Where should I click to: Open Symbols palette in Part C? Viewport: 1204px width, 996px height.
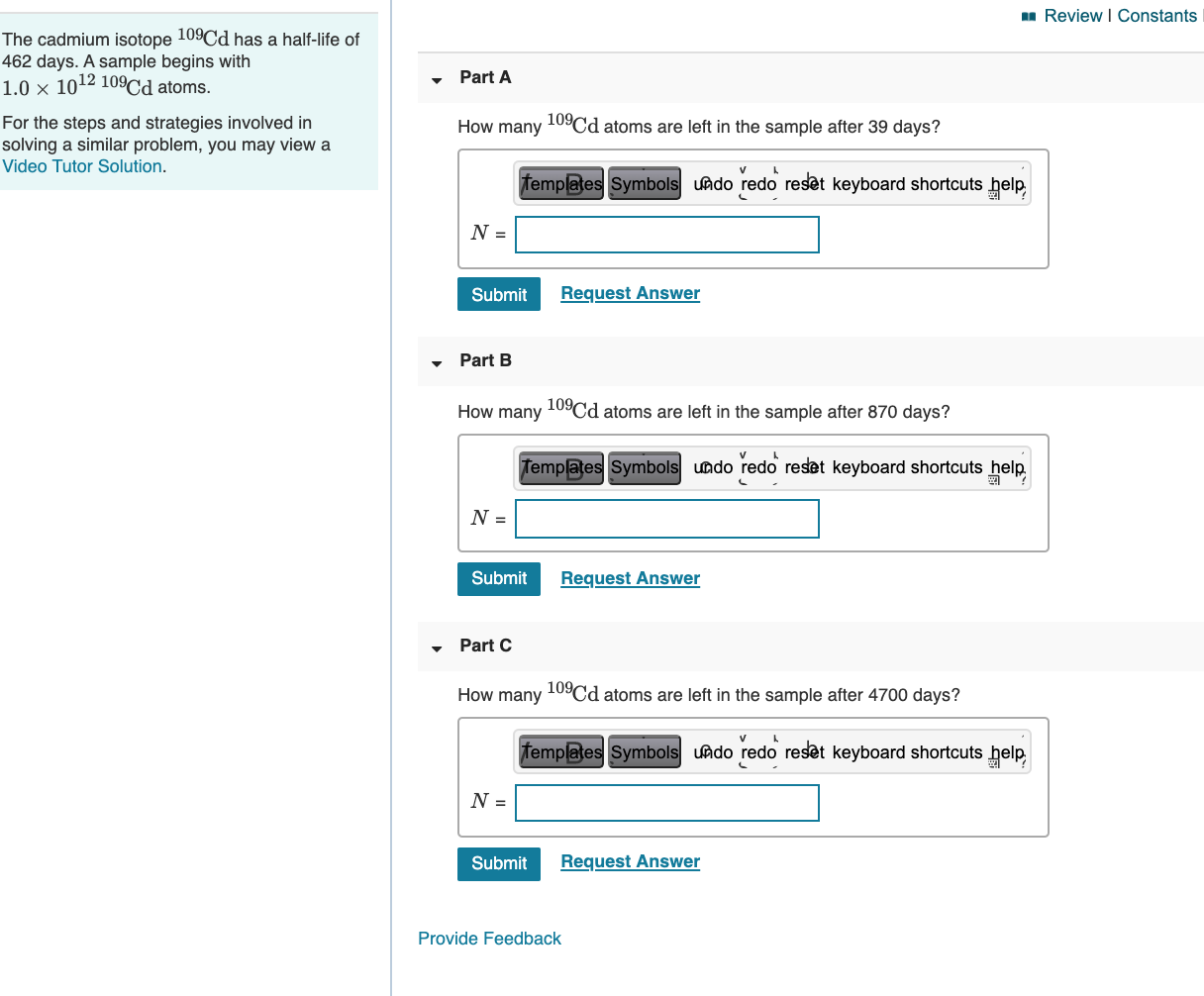(645, 751)
